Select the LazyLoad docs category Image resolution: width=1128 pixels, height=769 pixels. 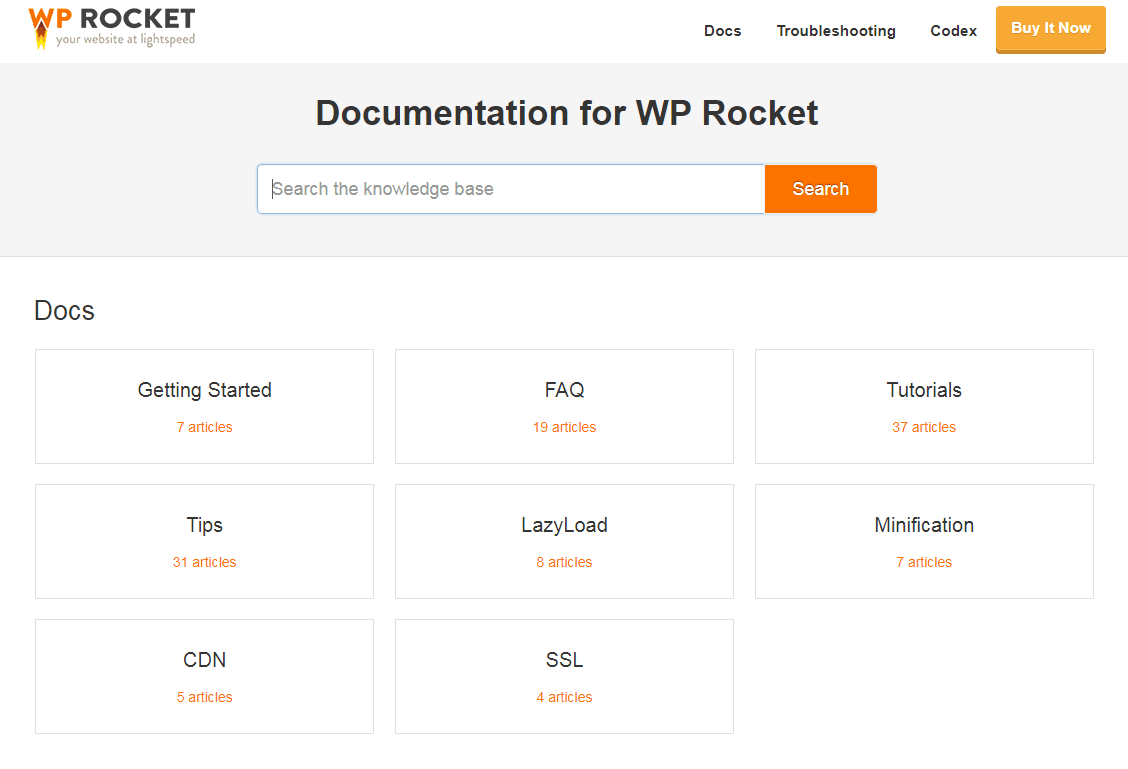click(x=564, y=526)
